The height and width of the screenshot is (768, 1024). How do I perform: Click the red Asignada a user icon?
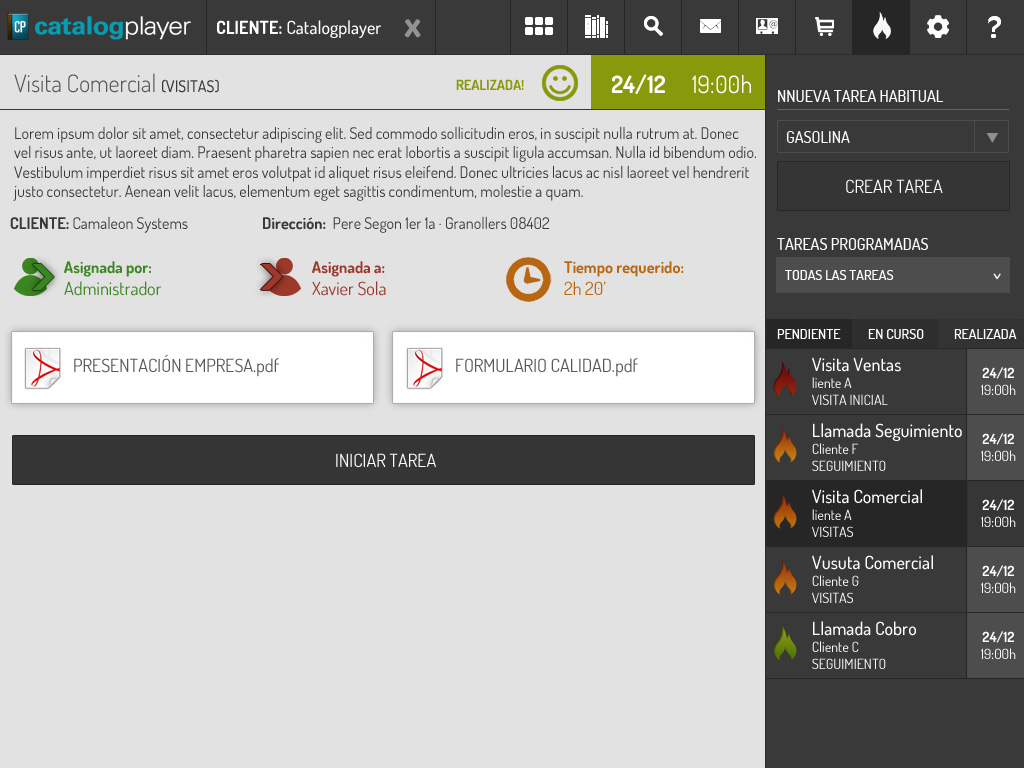tap(280, 278)
